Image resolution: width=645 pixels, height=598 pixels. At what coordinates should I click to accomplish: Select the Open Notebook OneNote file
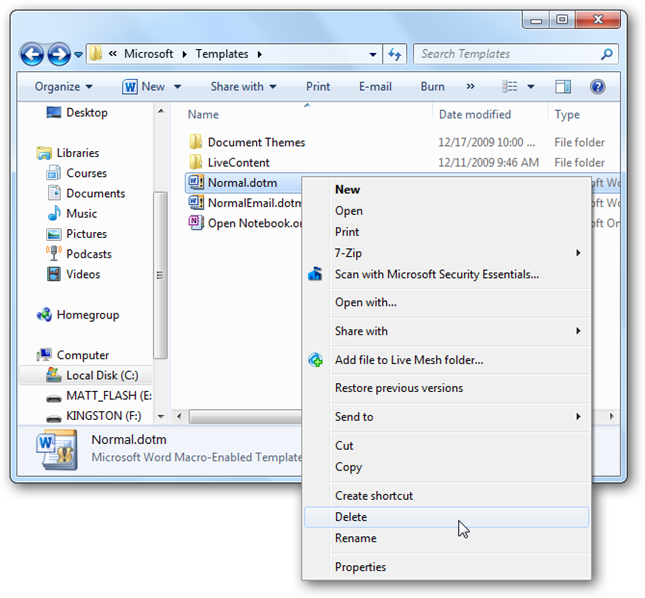pyautogui.click(x=245, y=223)
